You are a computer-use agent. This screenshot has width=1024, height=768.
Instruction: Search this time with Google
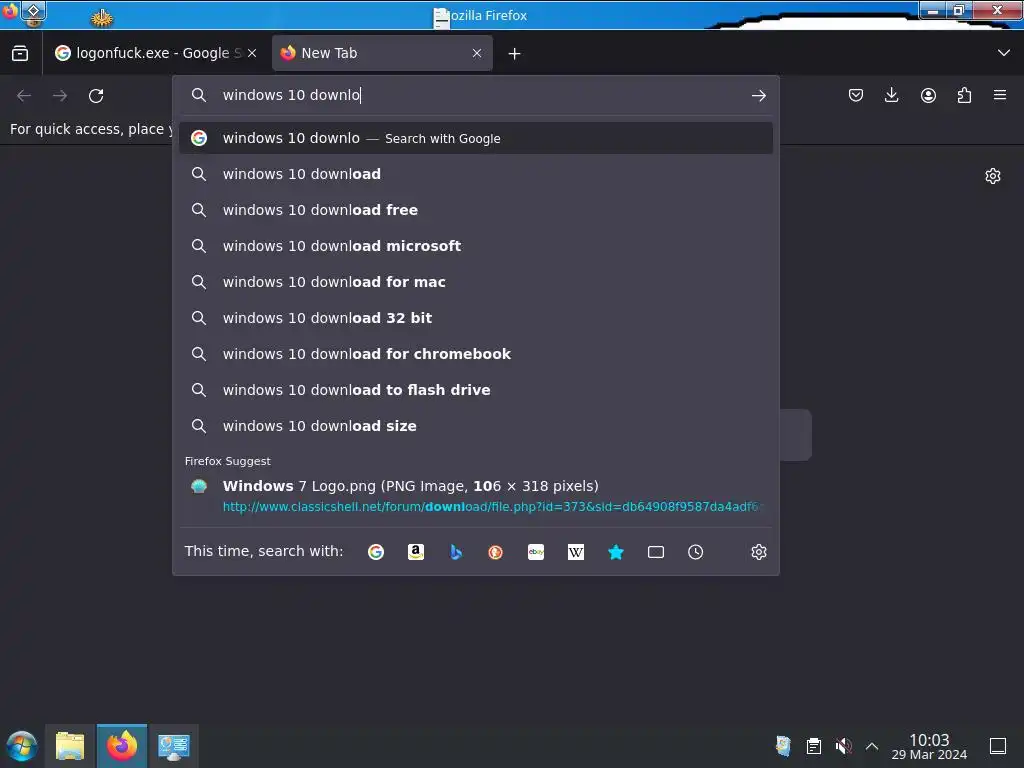[x=376, y=552]
